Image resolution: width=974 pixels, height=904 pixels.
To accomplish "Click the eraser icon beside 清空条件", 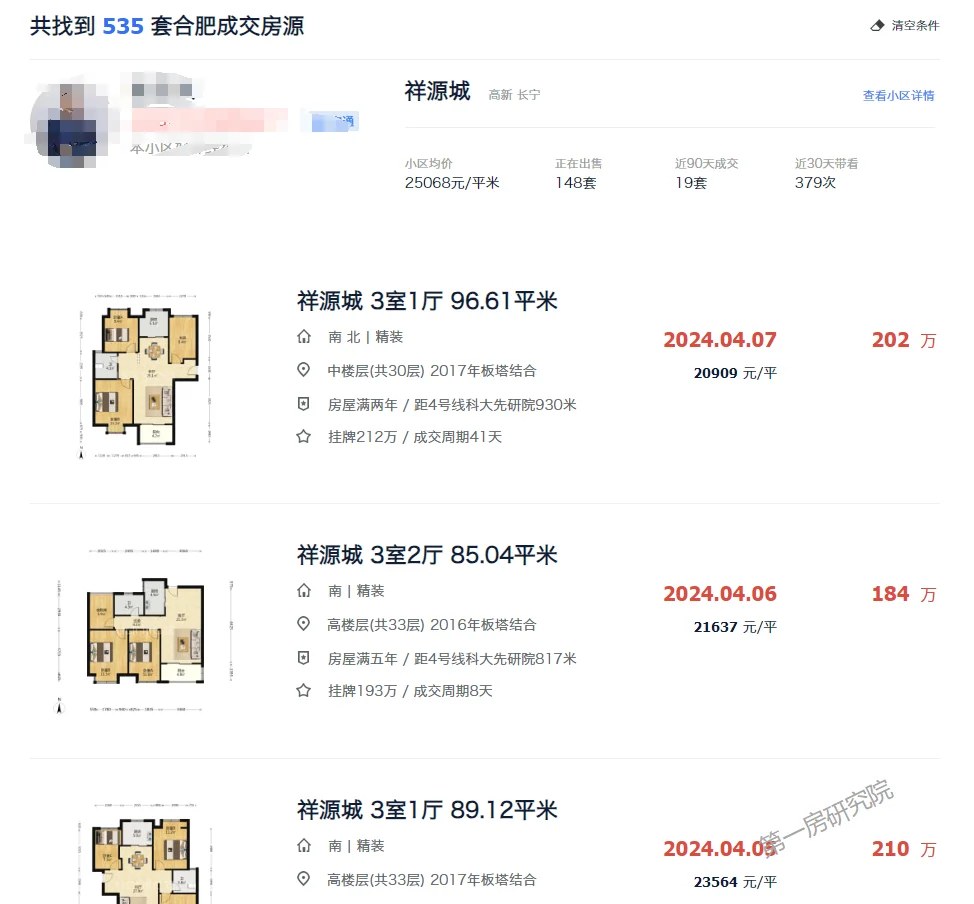I will 877,25.
